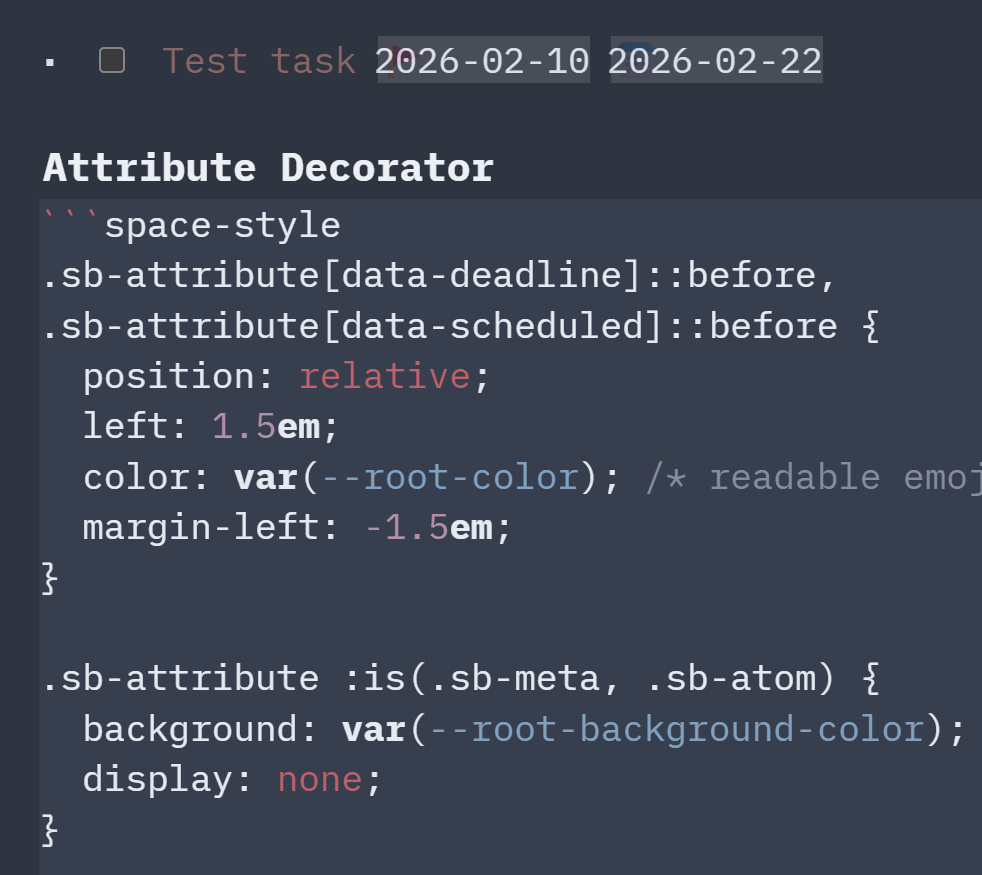The height and width of the screenshot is (875, 982).
Task: Click the "readable emoj" CSS comment
Action: click(x=812, y=478)
